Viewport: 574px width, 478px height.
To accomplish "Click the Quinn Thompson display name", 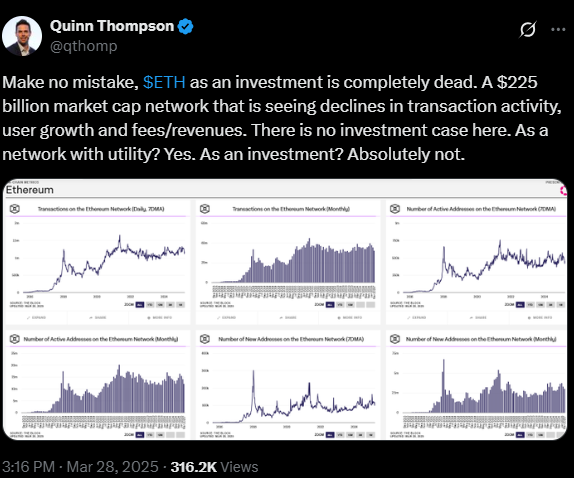I will pos(112,26).
